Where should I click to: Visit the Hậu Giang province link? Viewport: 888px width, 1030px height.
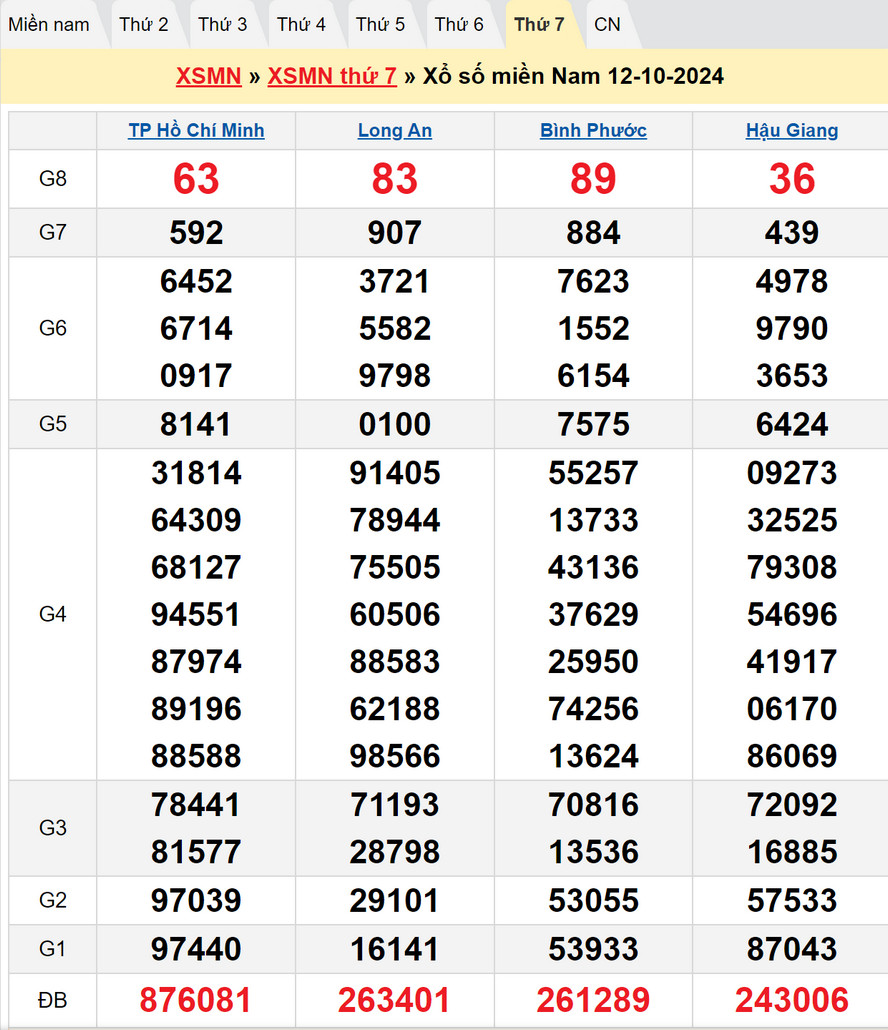click(x=792, y=130)
